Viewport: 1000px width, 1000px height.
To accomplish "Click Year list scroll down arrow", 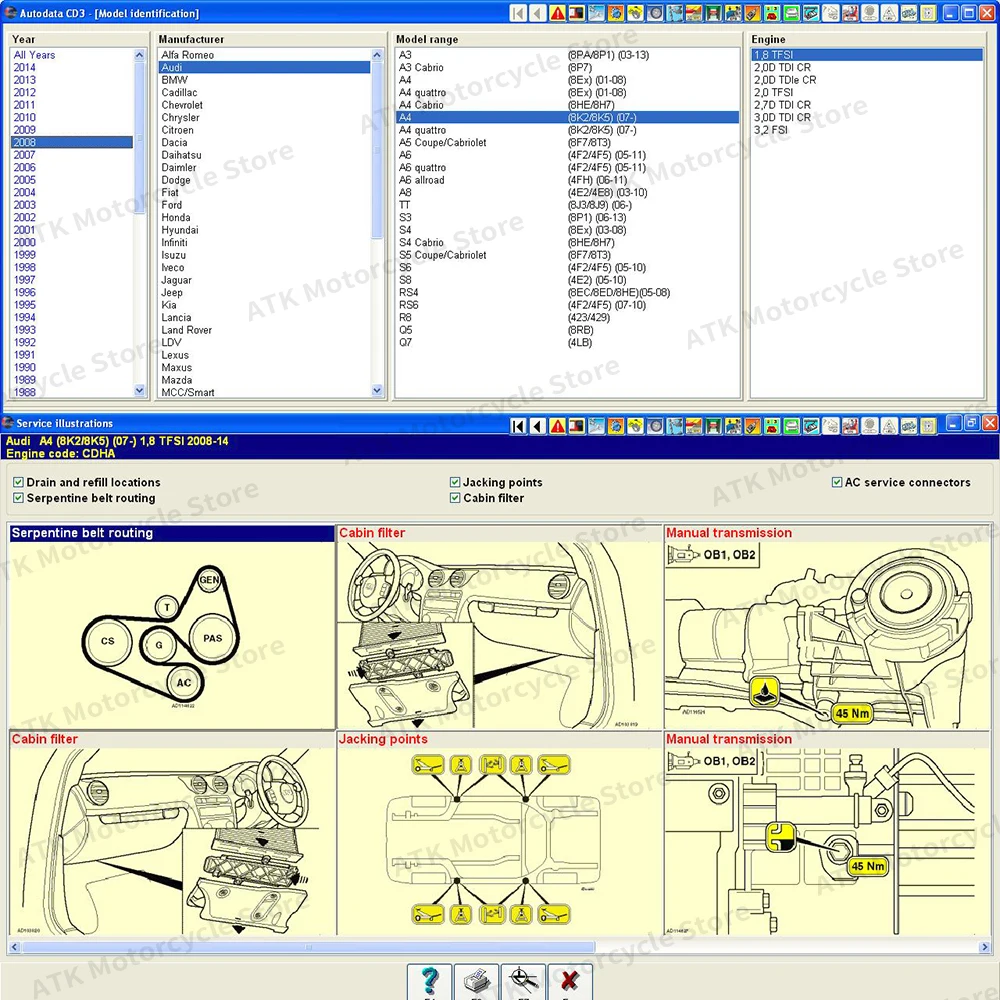I will 140,390.
